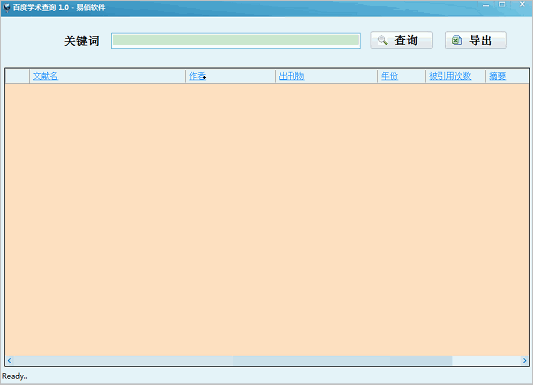Minimize the 百度学术查询 window
This screenshot has width=533, height=385.
486,5
